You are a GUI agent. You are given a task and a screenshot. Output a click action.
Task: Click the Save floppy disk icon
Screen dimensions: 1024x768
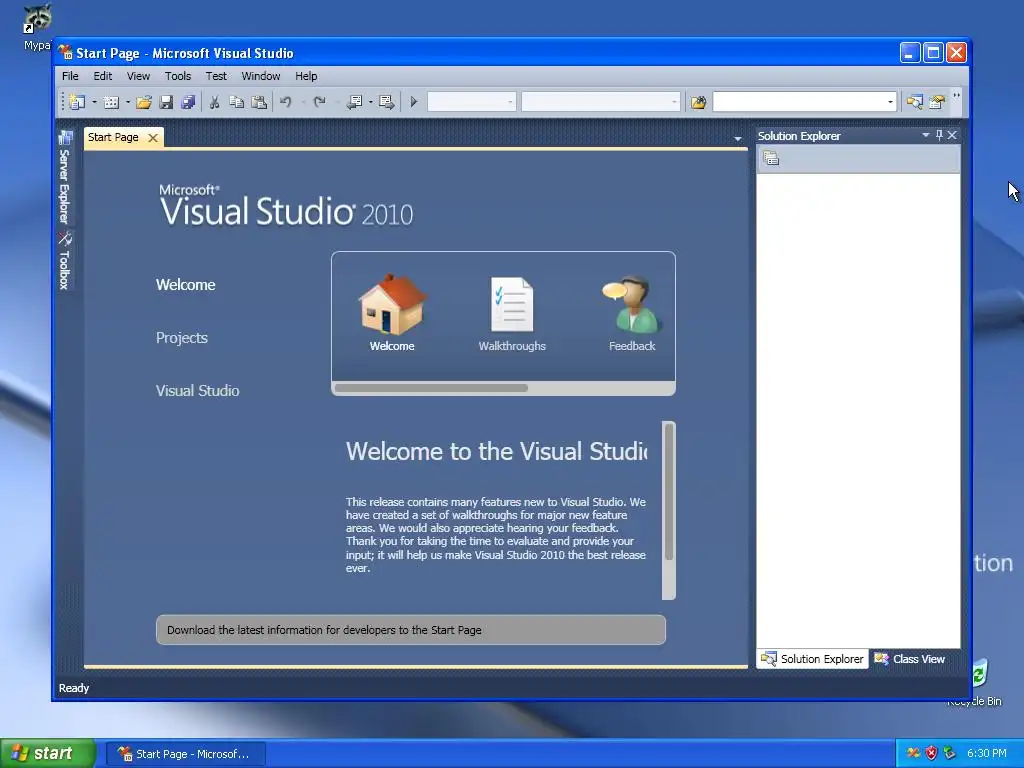click(x=166, y=103)
